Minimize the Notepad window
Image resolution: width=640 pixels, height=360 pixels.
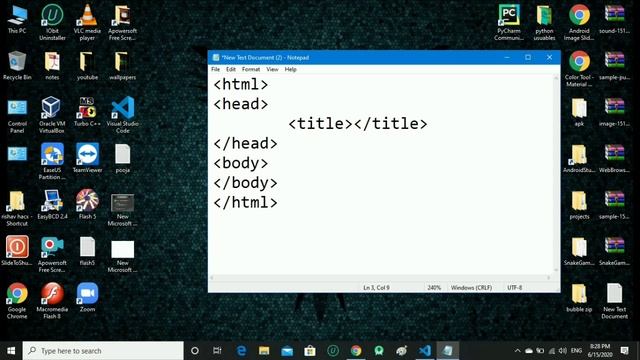tap(507, 58)
